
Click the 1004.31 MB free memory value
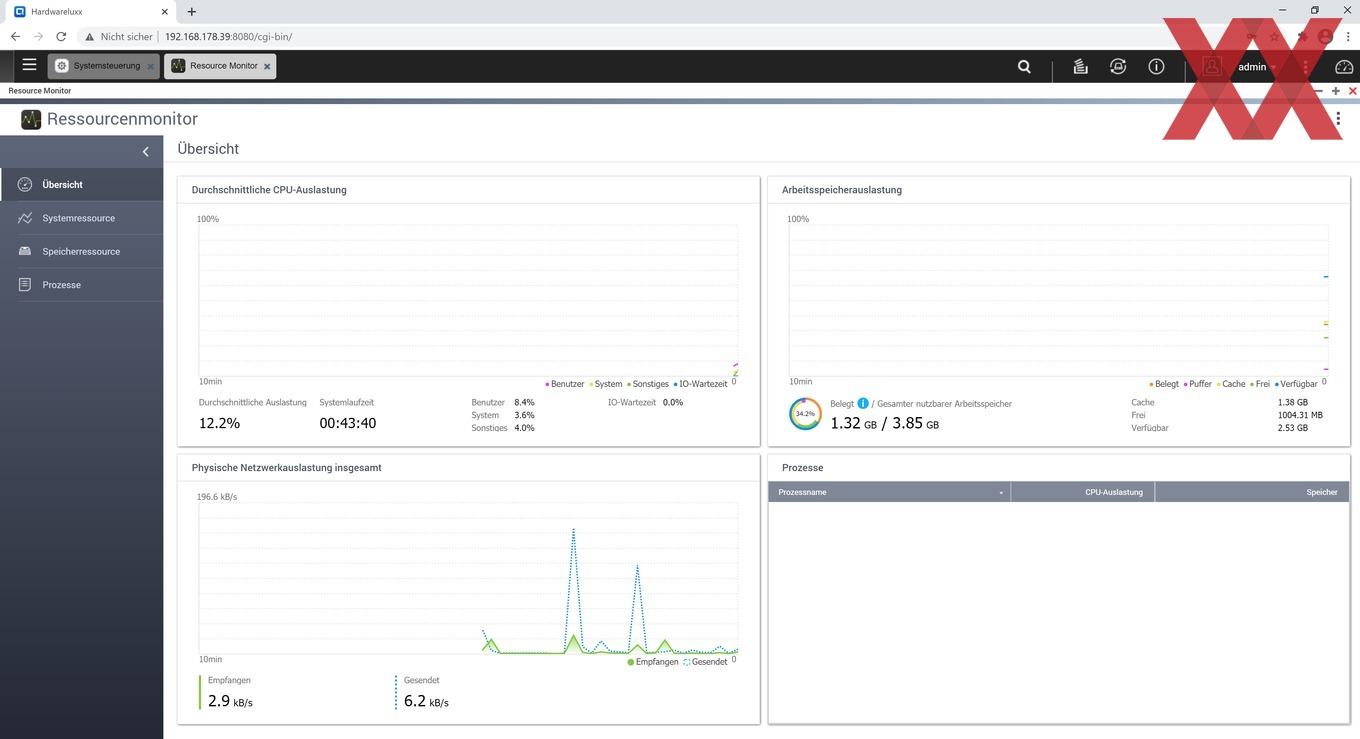pos(1300,415)
